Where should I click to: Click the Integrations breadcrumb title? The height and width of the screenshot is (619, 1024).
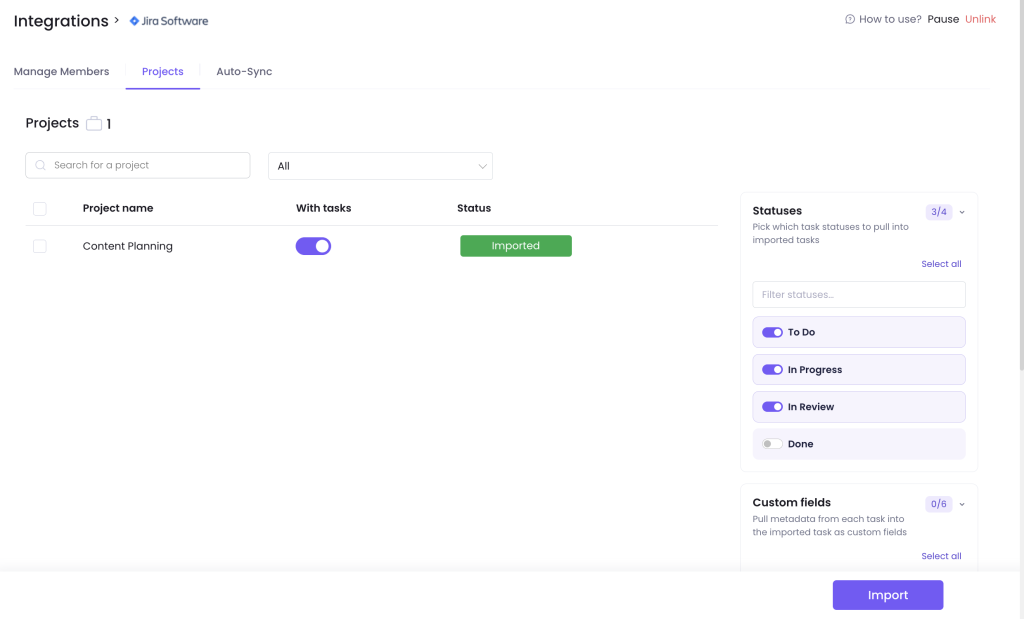(61, 21)
